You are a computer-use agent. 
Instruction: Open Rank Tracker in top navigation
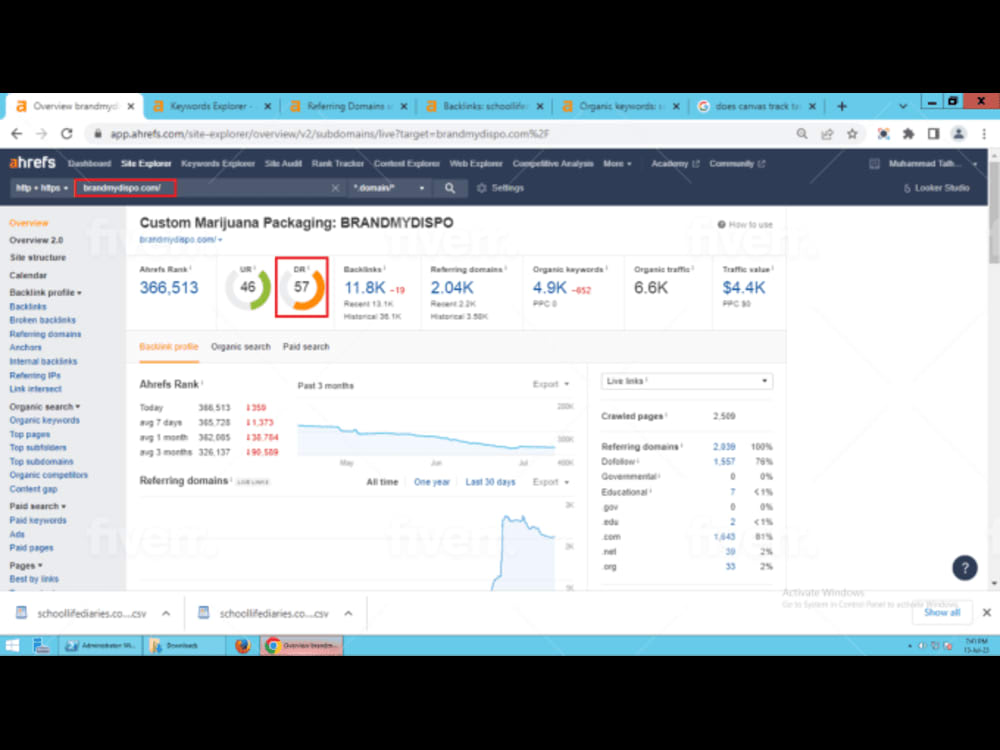click(337, 164)
